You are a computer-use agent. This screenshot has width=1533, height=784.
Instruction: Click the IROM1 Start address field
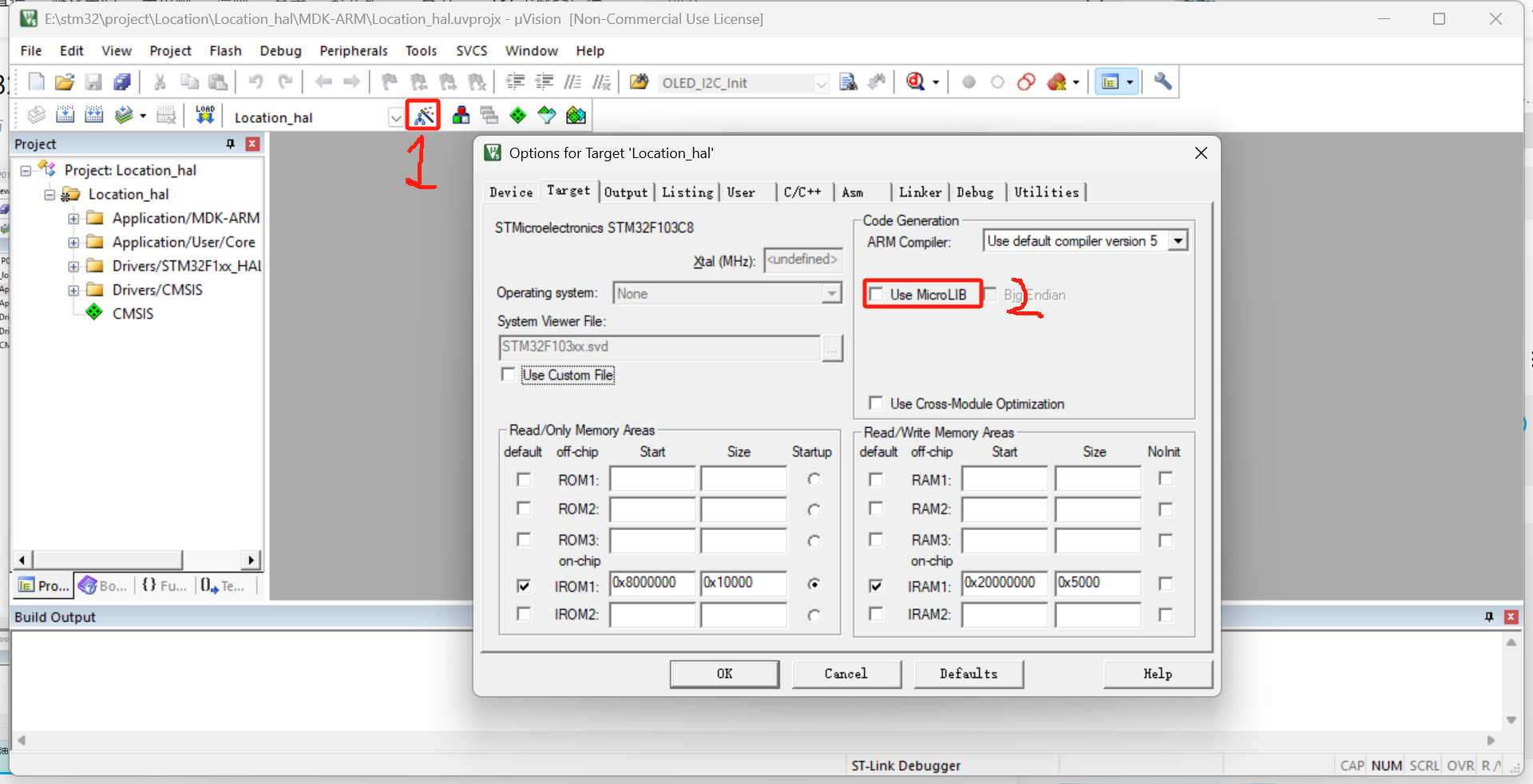click(x=652, y=584)
